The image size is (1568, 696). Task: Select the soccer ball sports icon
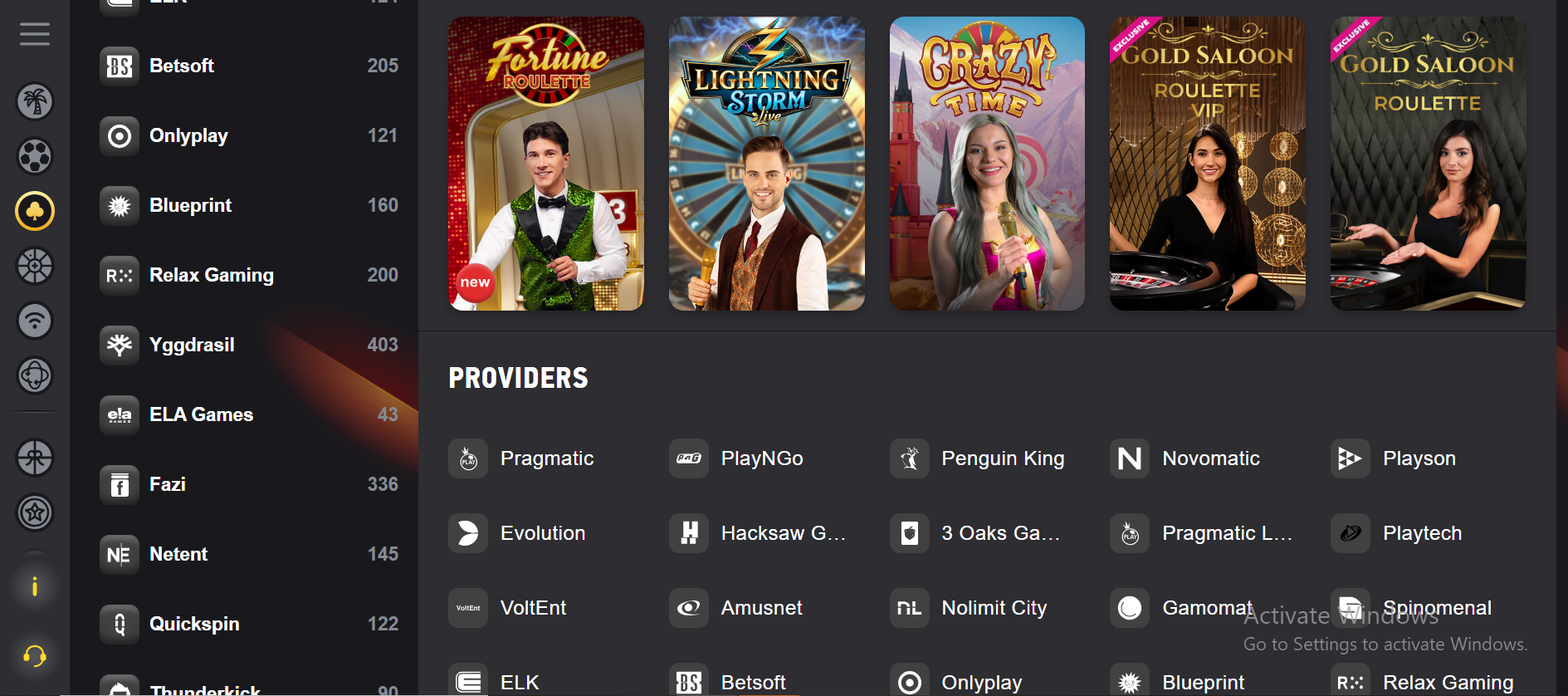point(35,156)
